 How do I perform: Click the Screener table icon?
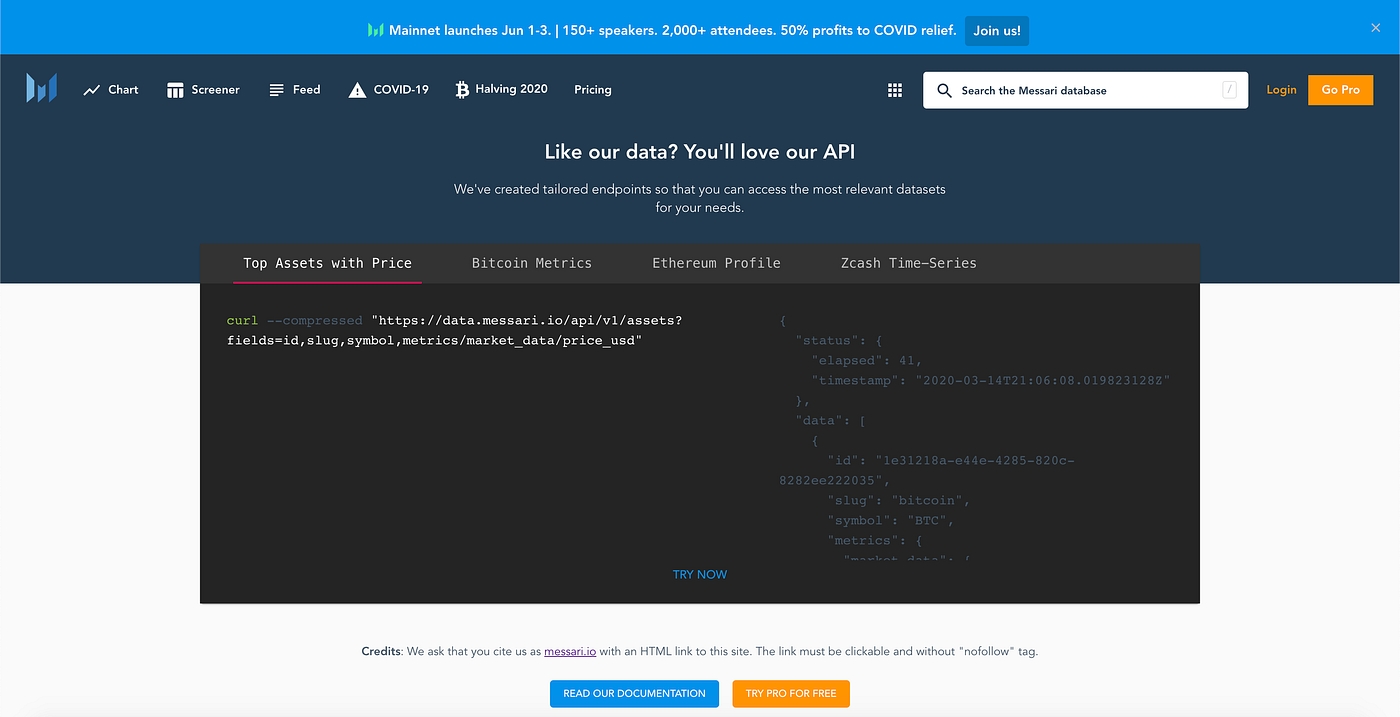[175, 90]
